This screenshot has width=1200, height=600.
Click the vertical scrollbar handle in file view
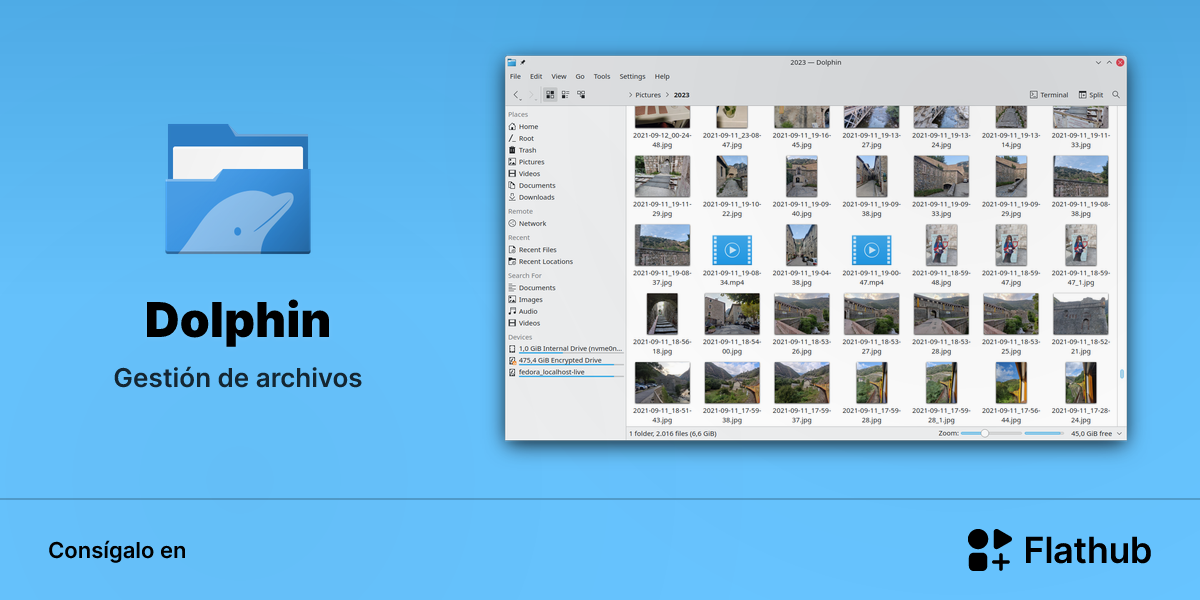[x=1122, y=374]
